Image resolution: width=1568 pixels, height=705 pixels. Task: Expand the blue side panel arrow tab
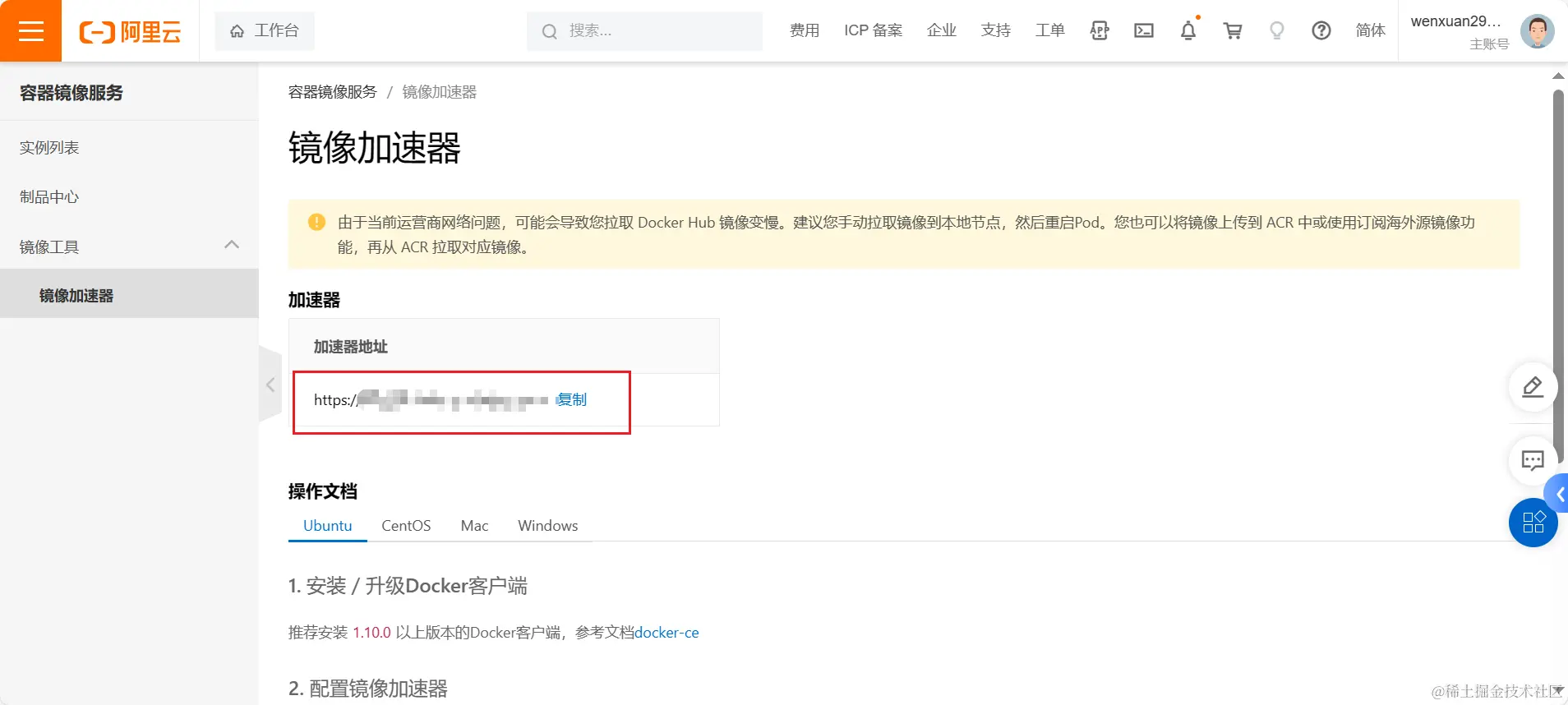1558,494
